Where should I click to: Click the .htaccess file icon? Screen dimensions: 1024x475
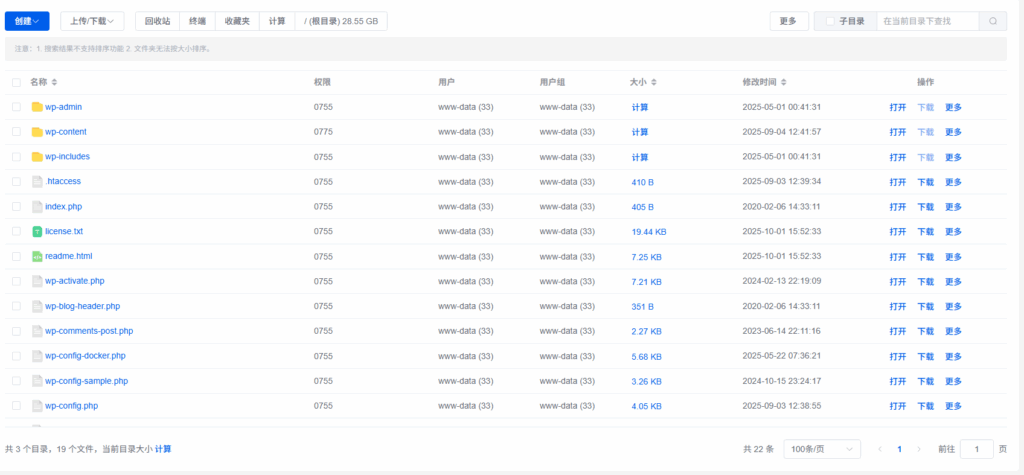pos(37,182)
